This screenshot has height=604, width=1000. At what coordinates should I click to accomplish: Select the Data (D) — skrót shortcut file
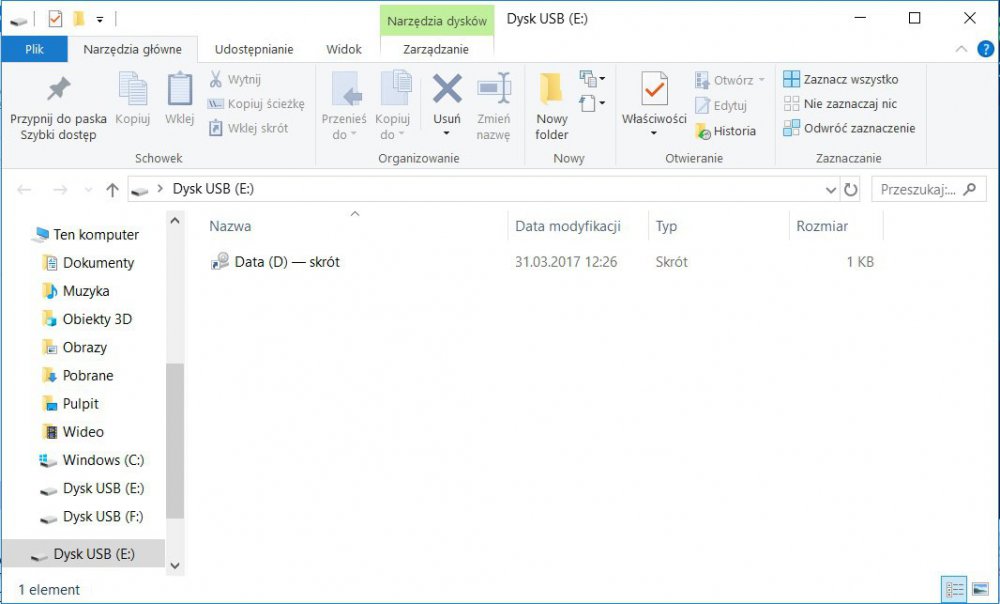pos(286,262)
